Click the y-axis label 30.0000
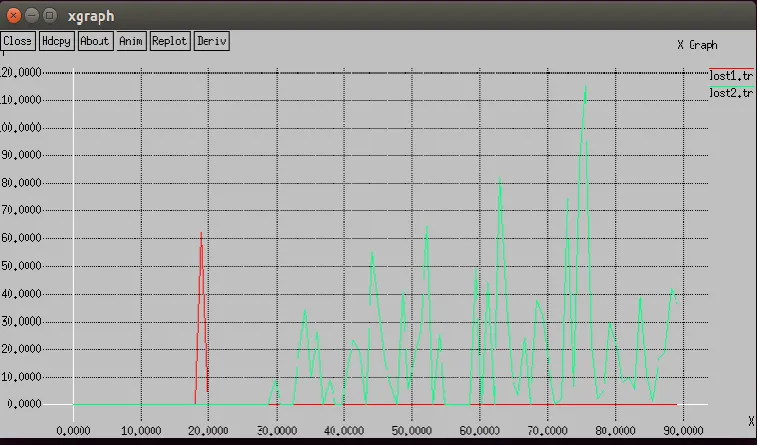 click(21, 322)
